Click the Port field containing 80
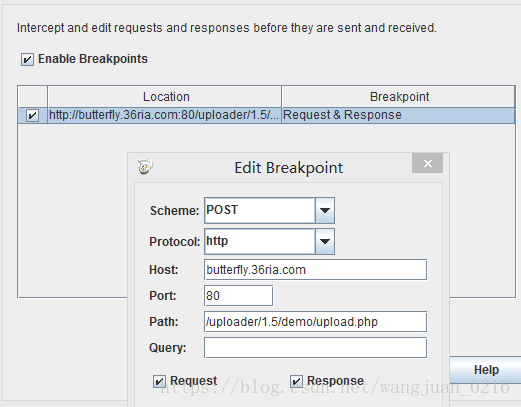The height and width of the screenshot is (407, 521). pos(238,296)
